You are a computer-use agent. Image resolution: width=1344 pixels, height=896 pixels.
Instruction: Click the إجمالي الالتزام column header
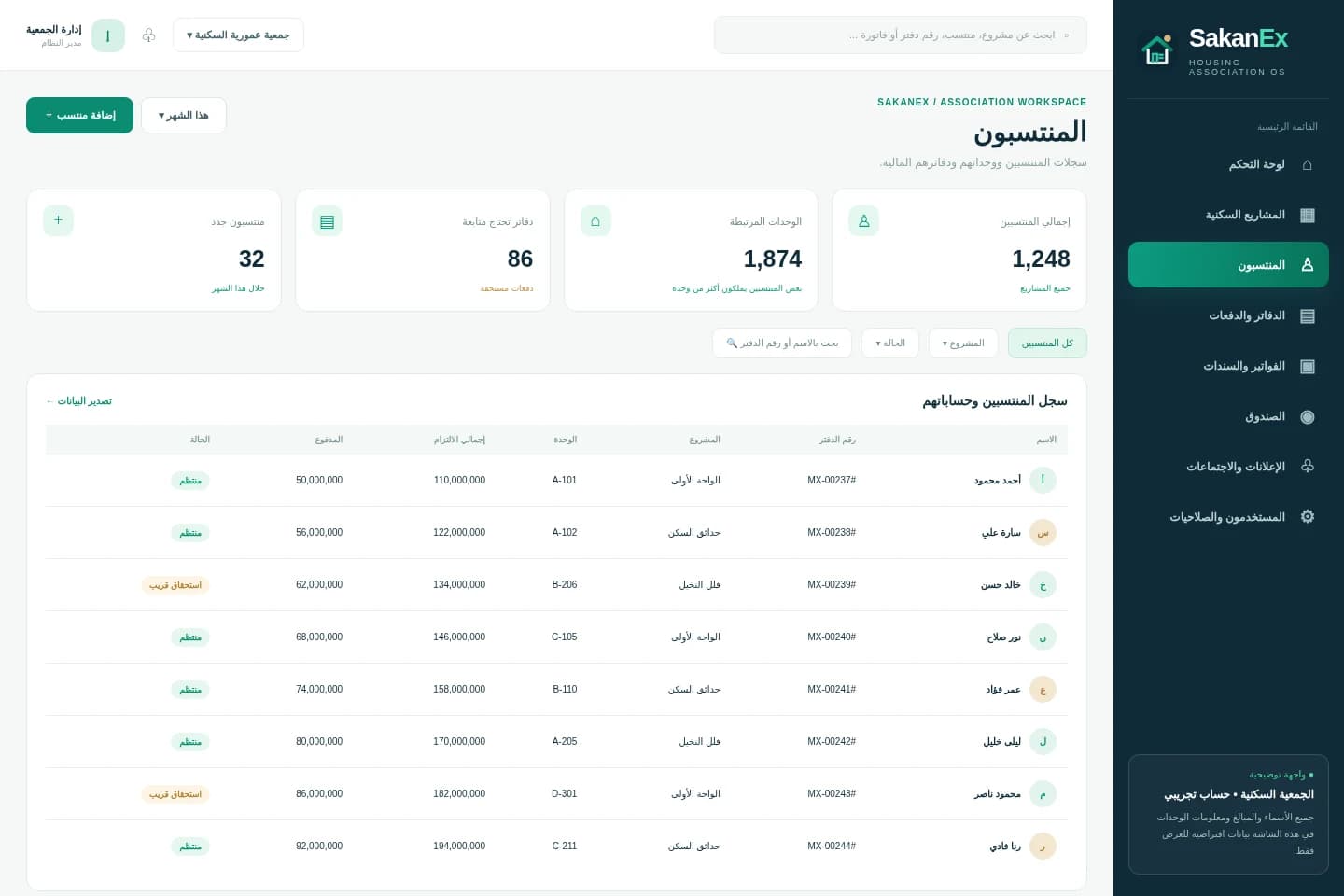tap(459, 440)
